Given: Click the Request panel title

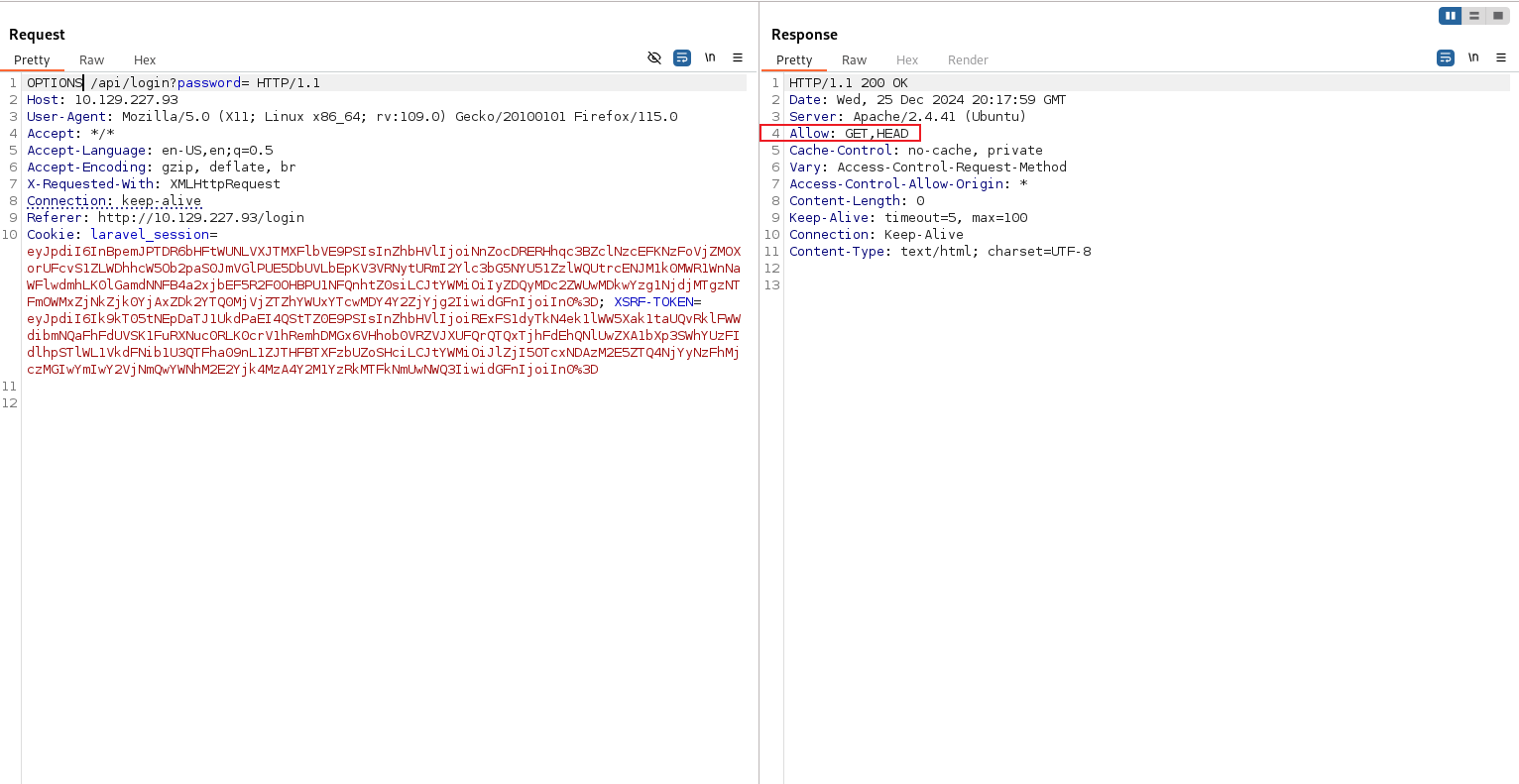Looking at the screenshot, I should pyautogui.click(x=37, y=35).
